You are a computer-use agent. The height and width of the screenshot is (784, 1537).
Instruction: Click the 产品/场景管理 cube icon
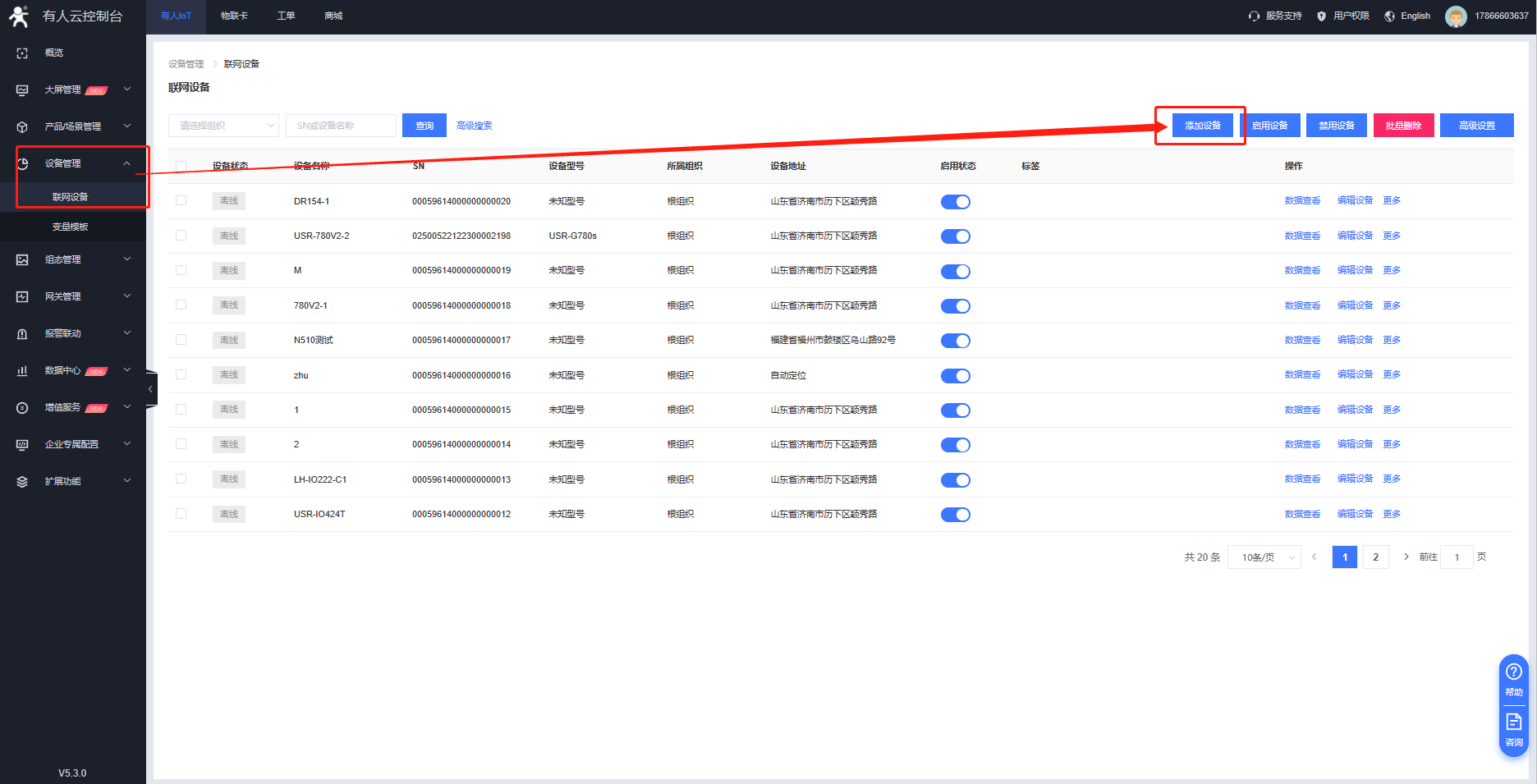pos(22,127)
